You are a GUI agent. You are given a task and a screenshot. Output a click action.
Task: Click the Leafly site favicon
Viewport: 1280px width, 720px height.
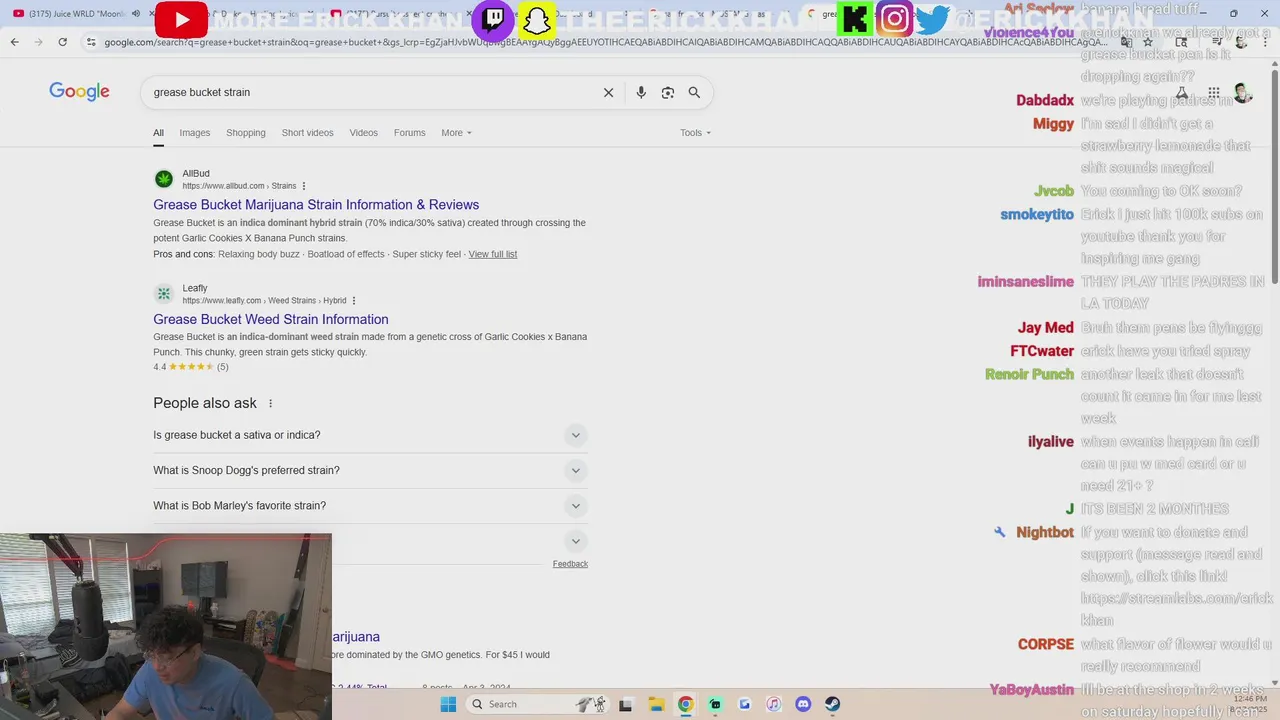click(164, 294)
